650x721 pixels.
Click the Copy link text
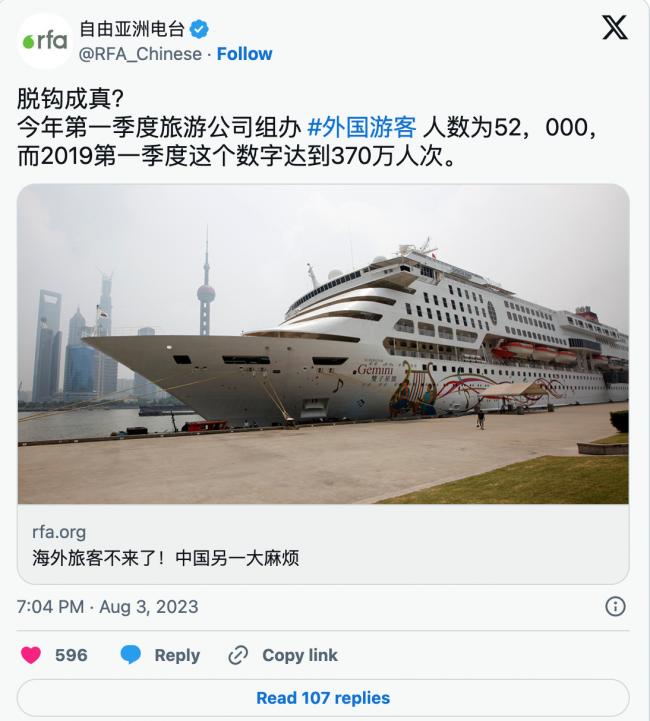click(300, 655)
